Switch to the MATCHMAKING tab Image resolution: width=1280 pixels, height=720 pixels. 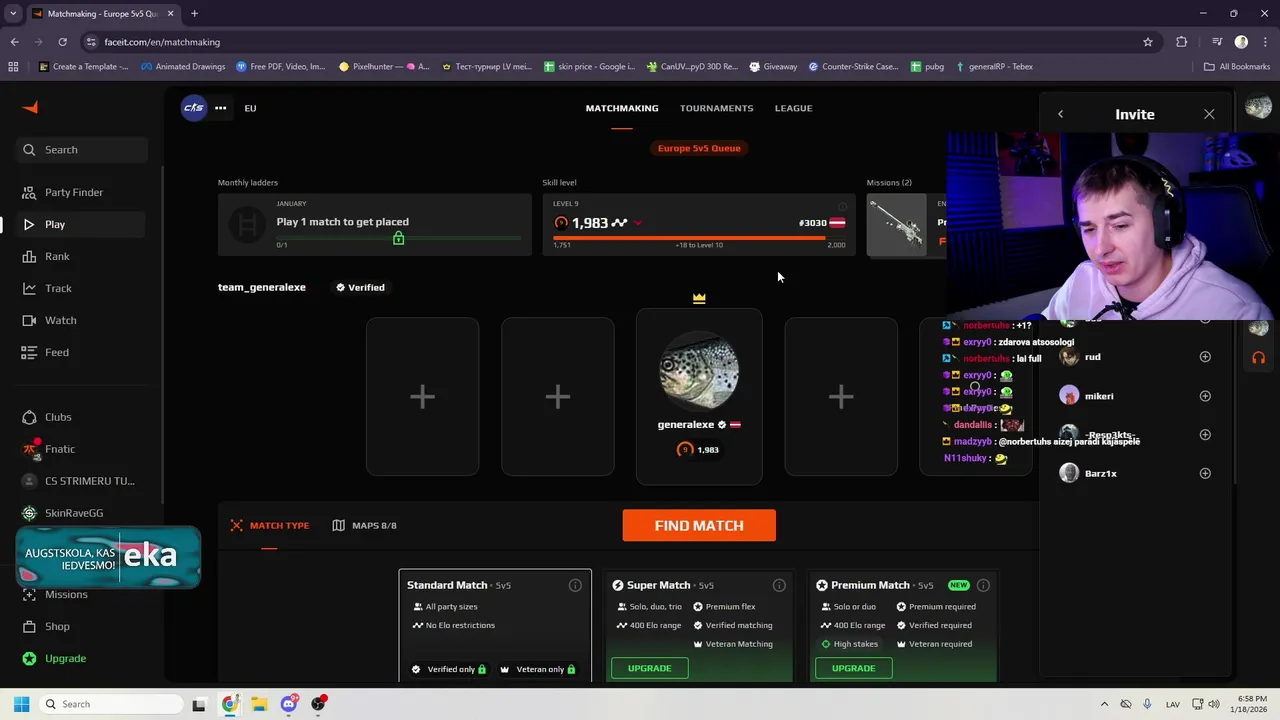622,108
